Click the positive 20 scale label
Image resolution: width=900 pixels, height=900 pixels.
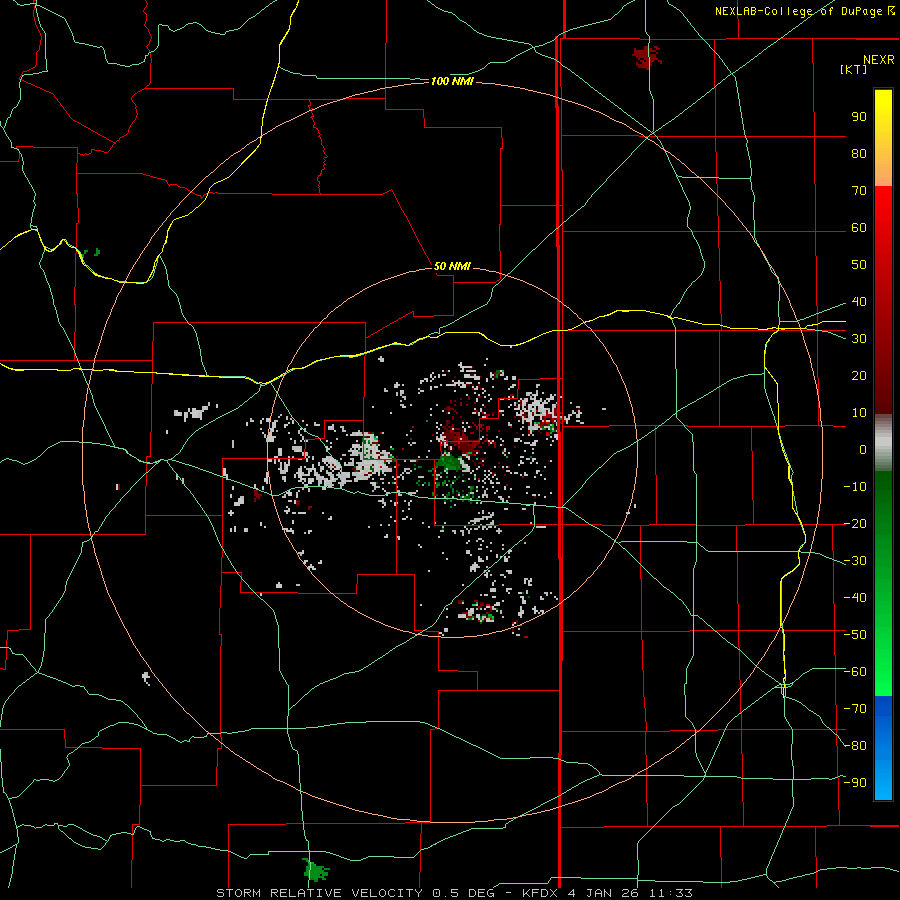click(x=859, y=376)
